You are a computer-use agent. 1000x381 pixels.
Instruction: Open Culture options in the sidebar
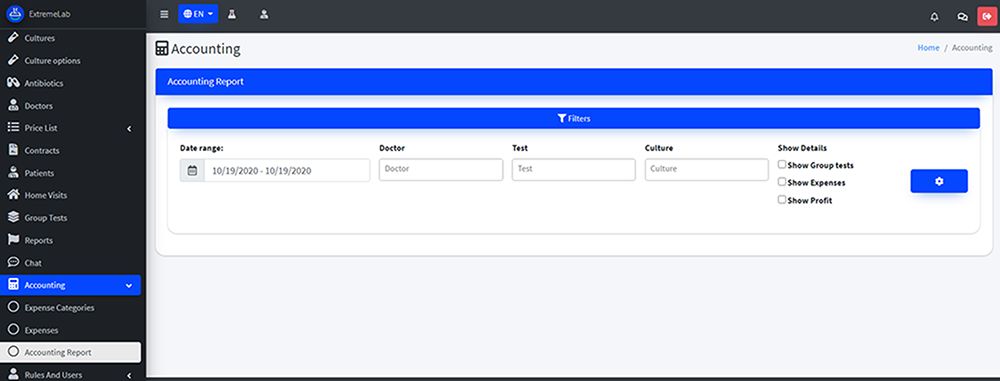70,61
